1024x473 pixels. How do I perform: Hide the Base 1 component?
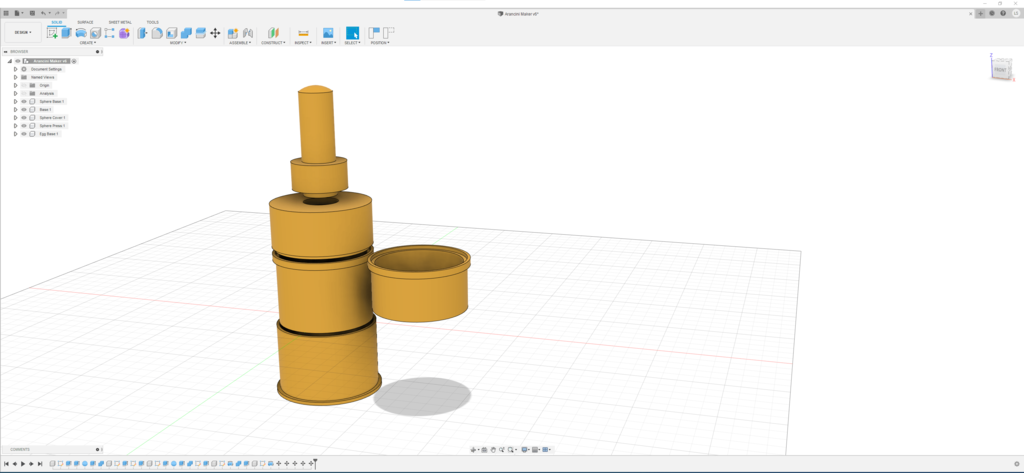tap(24, 109)
